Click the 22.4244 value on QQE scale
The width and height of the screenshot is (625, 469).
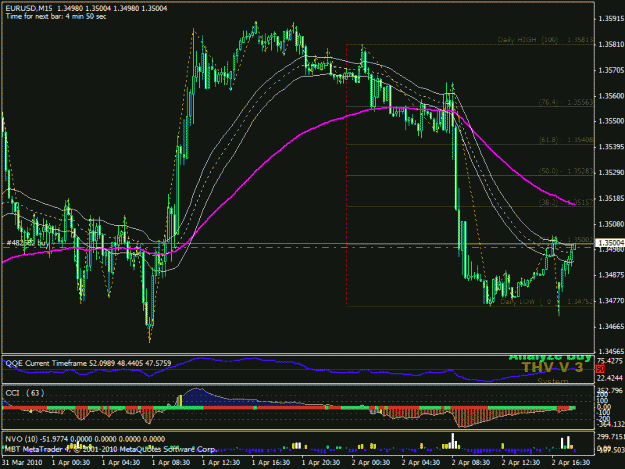click(x=610, y=378)
